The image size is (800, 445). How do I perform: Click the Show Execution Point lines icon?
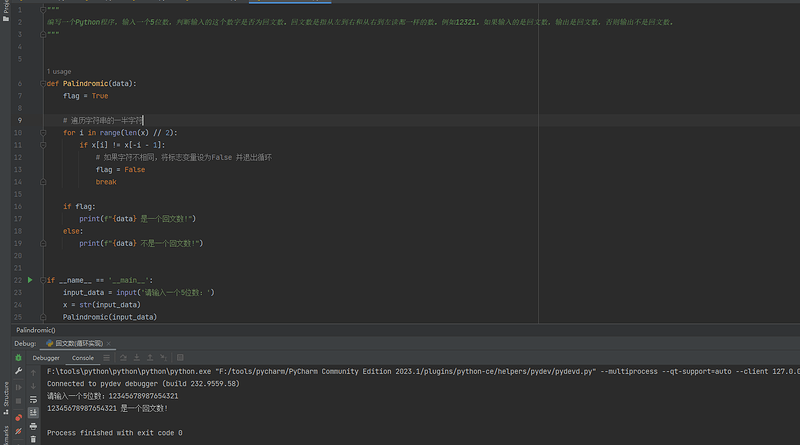[106, 358]
